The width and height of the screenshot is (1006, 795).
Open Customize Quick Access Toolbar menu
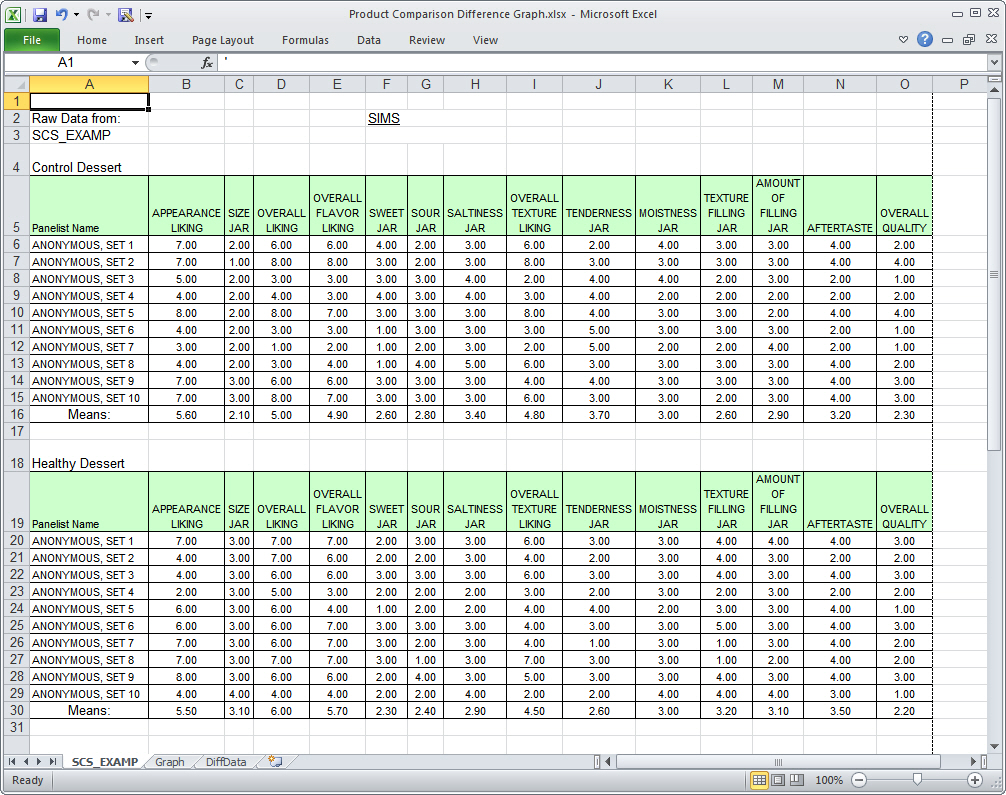click(148, 15)
